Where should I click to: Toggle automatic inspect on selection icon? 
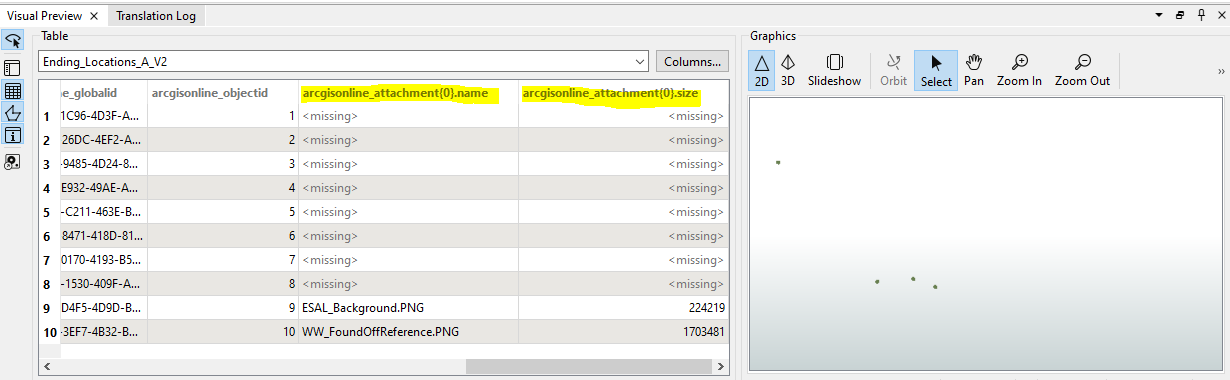click(x=13, y=40)
